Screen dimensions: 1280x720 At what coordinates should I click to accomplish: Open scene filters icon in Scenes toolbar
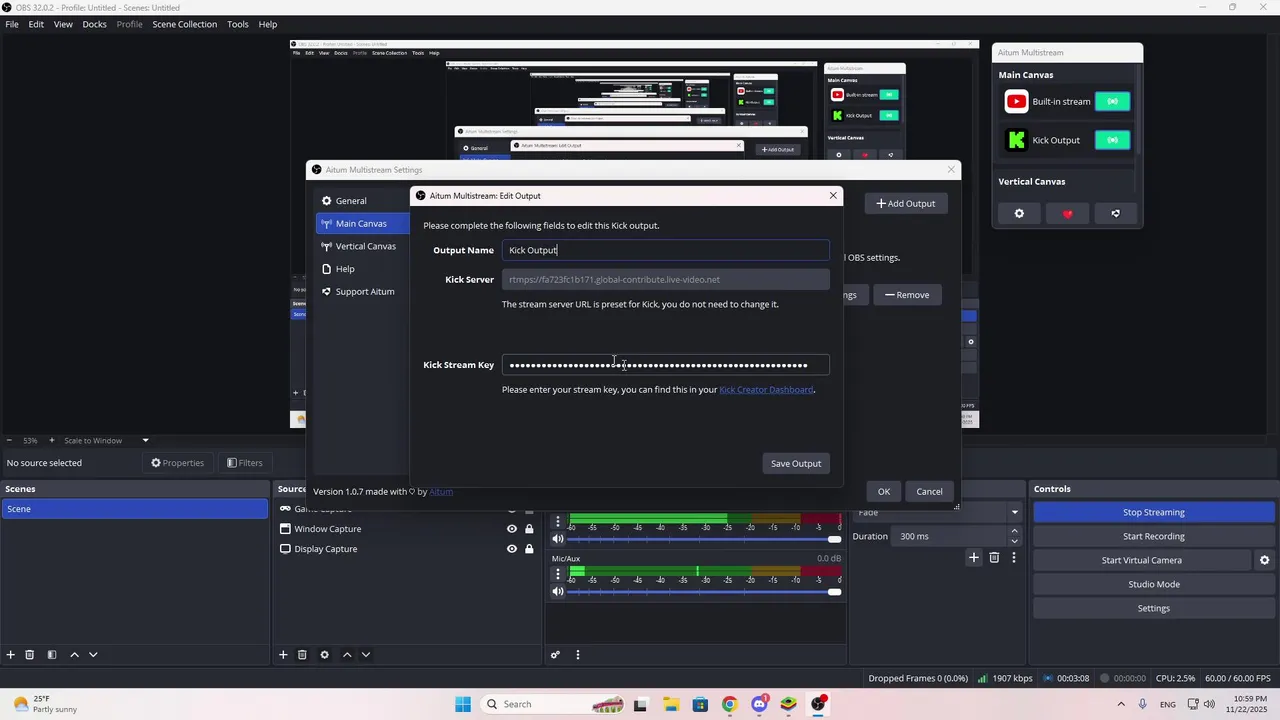click(52, 655)
